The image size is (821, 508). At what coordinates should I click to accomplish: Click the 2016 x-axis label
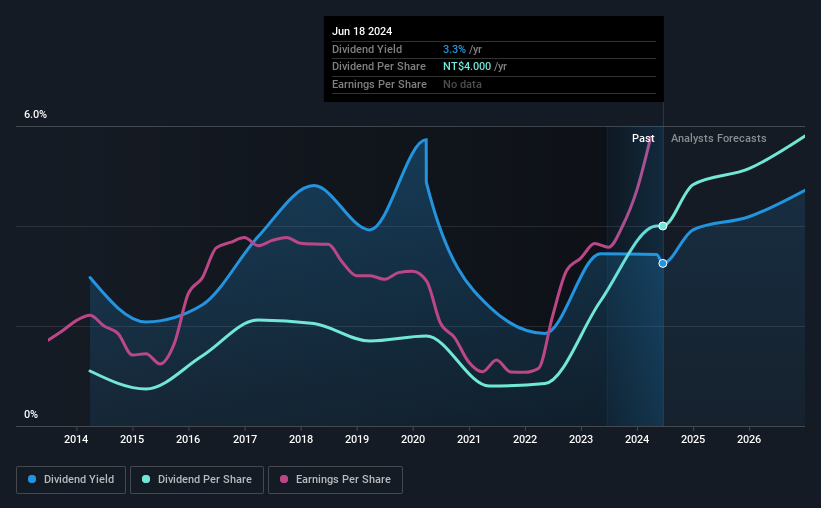(x=188, y=439)
